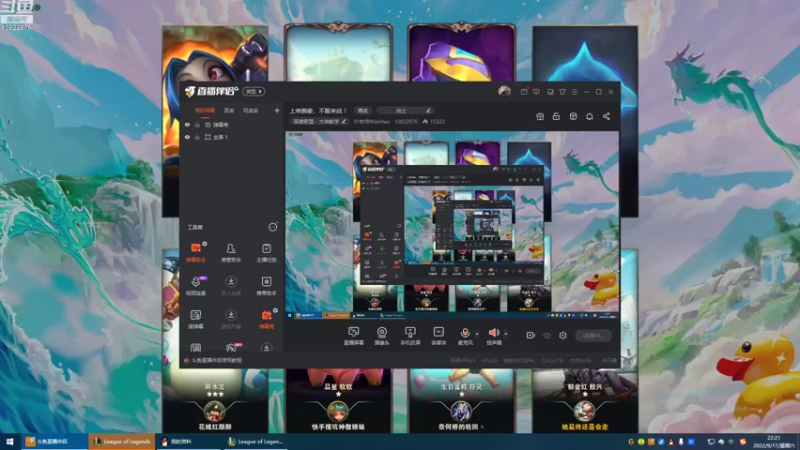This screenshot has height=450, width=800.
Task: Open the ranking assistant tool icon
Action: (x=266, y=286)
